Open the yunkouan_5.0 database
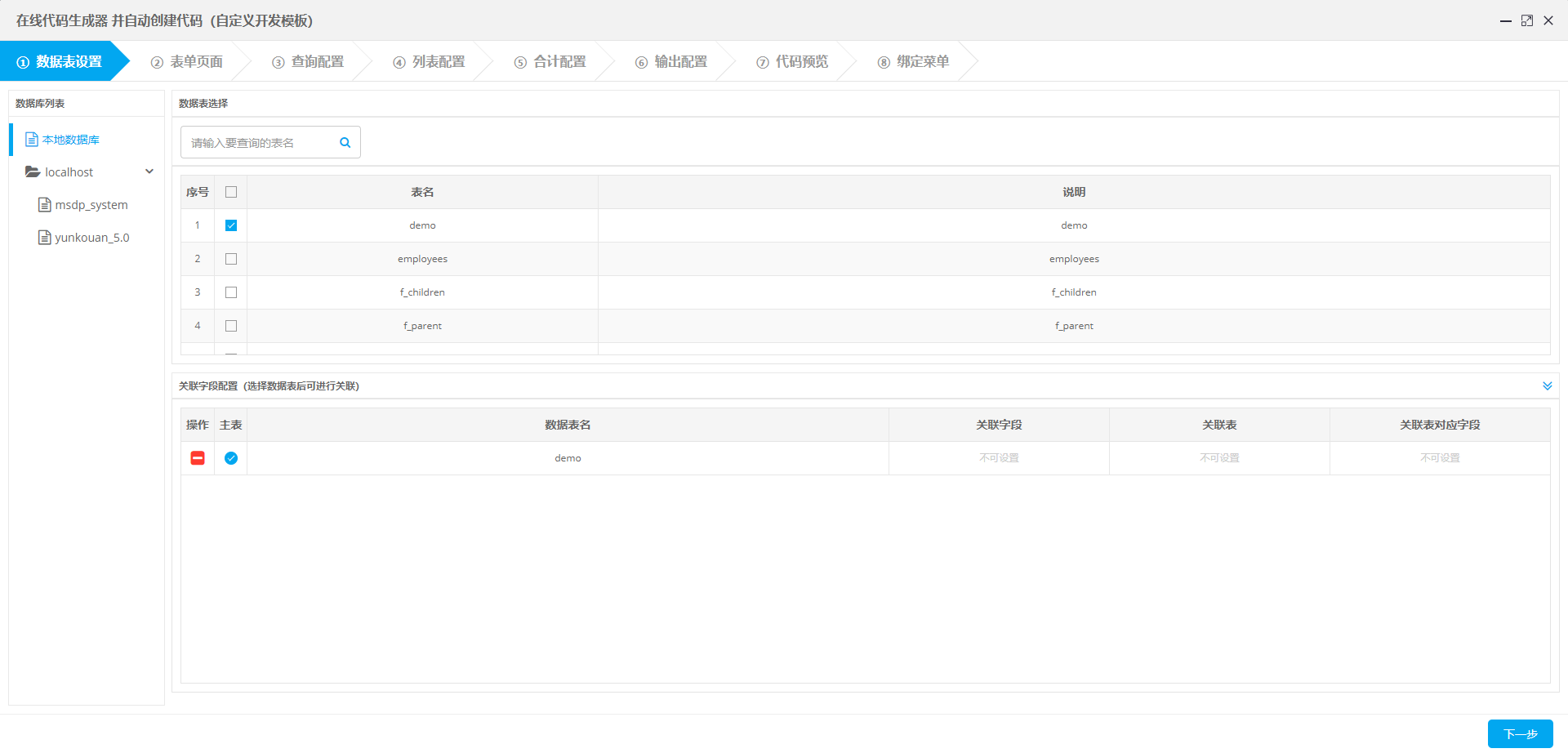The height and width of the screenshot is (753, 1568). [84, 238]
